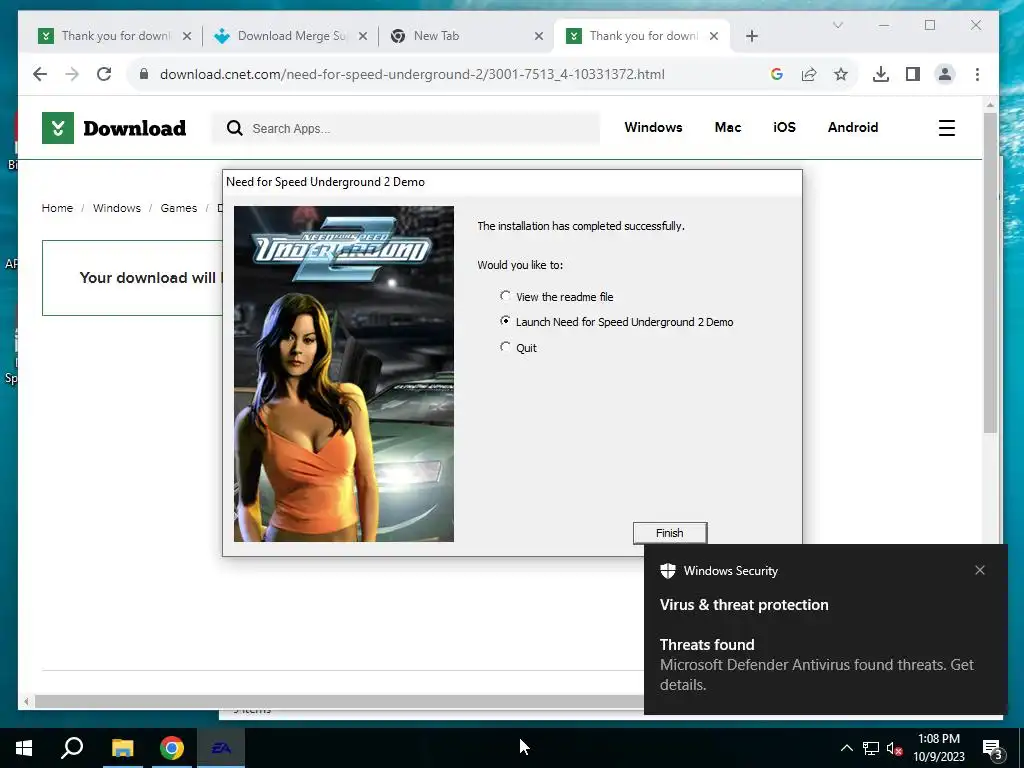Click the magnifier icon in the Search Apps box
1024x768 pixels.
coord(234,128)
